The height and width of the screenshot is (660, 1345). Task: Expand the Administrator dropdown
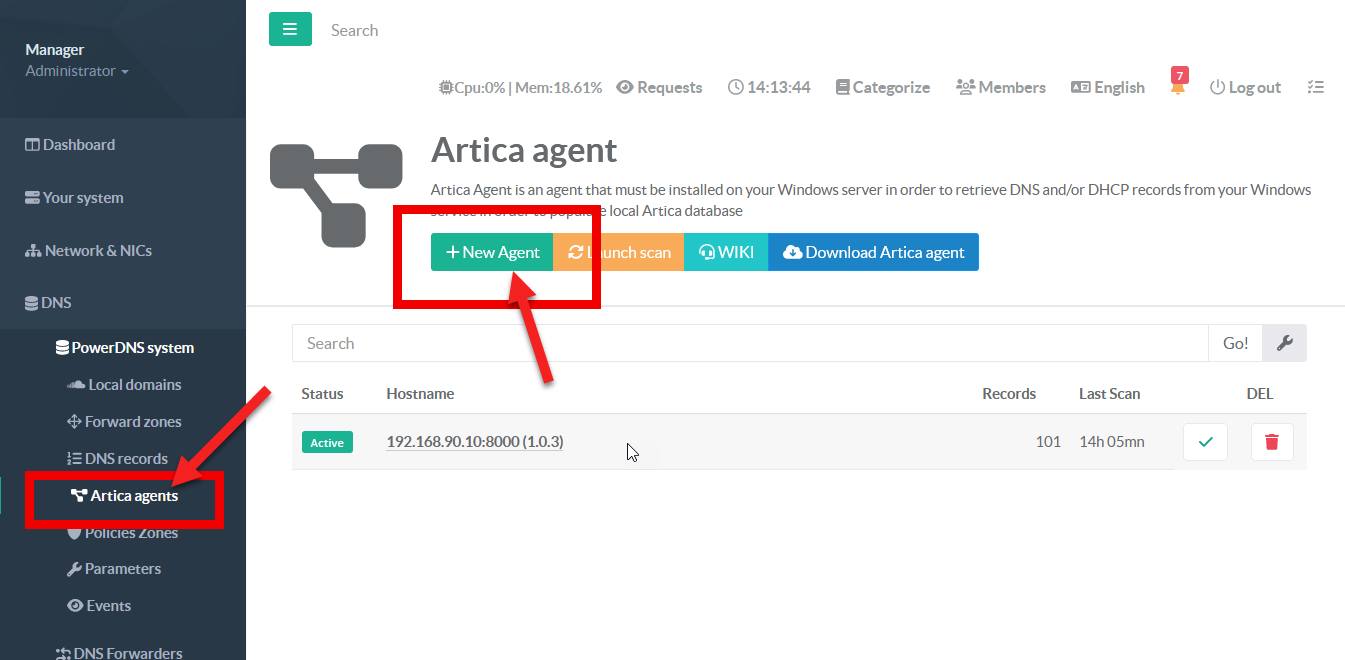point(77,71)
